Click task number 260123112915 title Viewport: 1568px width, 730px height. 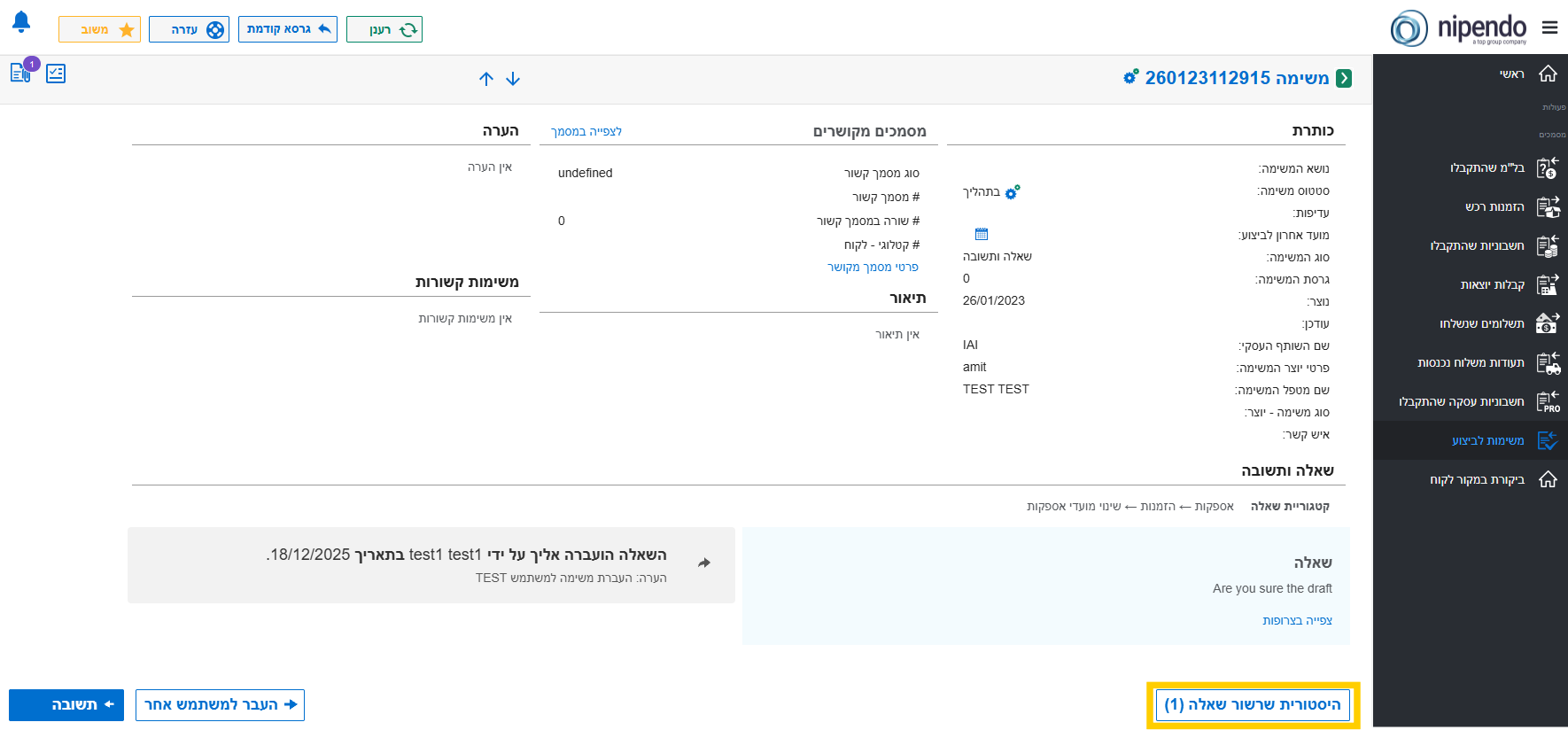point(1237,78)
